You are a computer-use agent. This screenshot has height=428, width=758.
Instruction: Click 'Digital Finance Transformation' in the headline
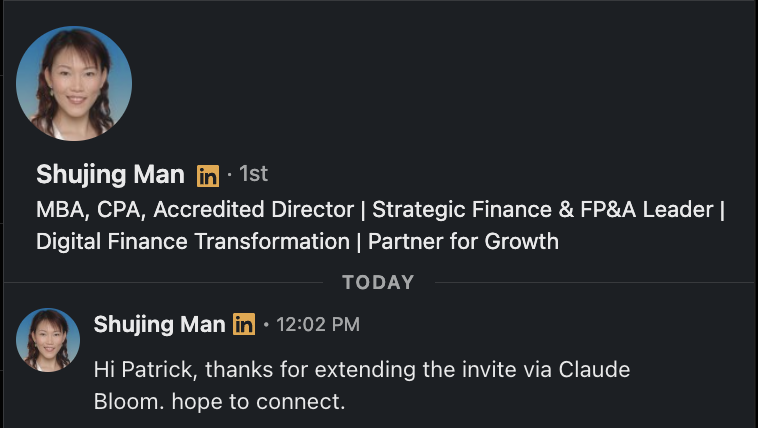(x=193, y=241)
